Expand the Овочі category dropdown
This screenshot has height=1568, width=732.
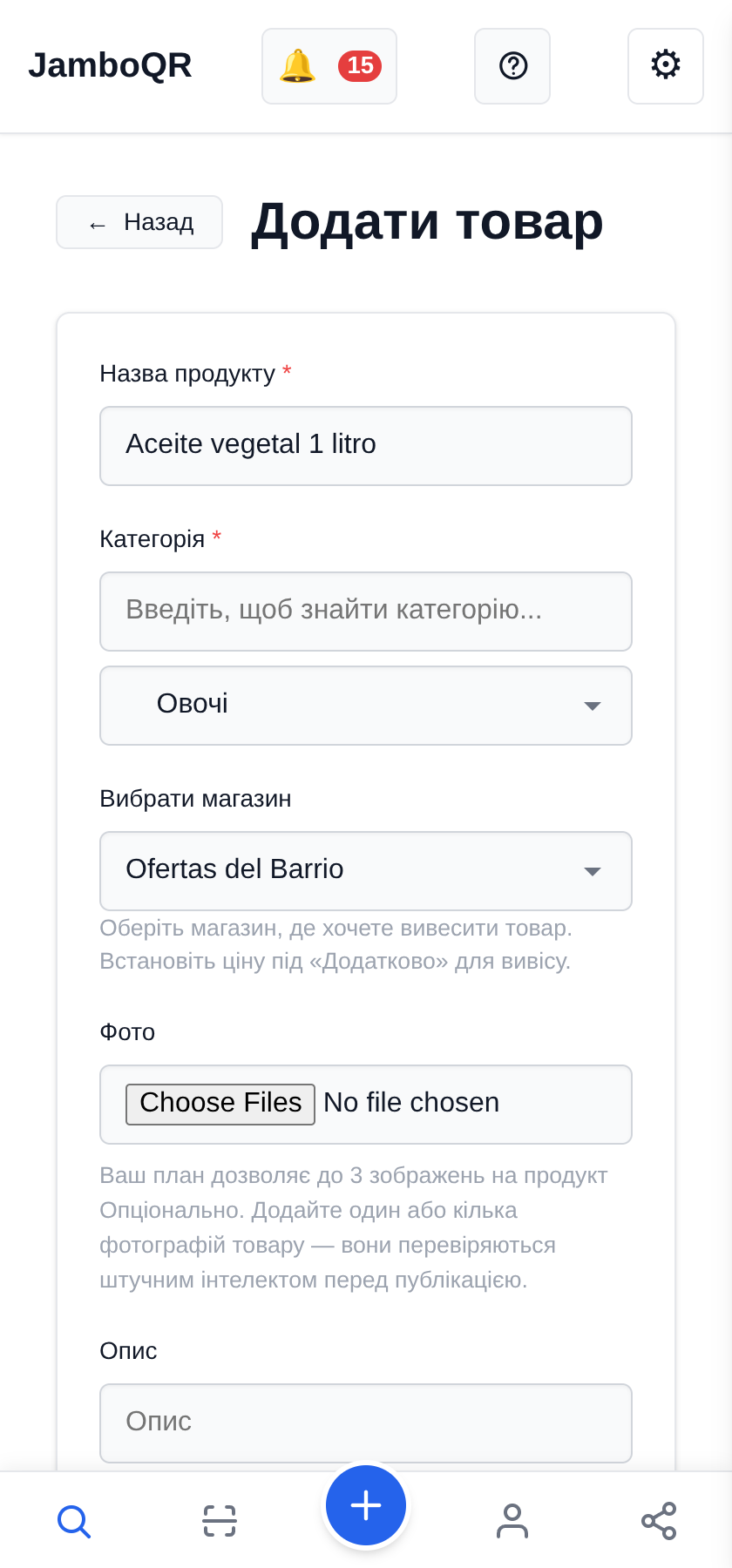366,706
